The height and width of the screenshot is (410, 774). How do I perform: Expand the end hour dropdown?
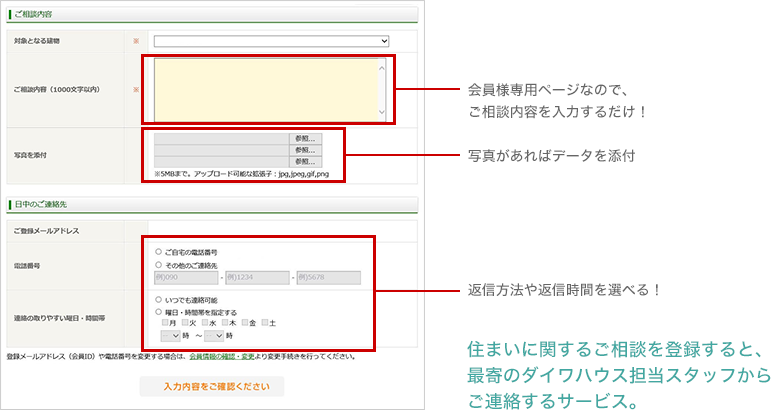[214, 337]
